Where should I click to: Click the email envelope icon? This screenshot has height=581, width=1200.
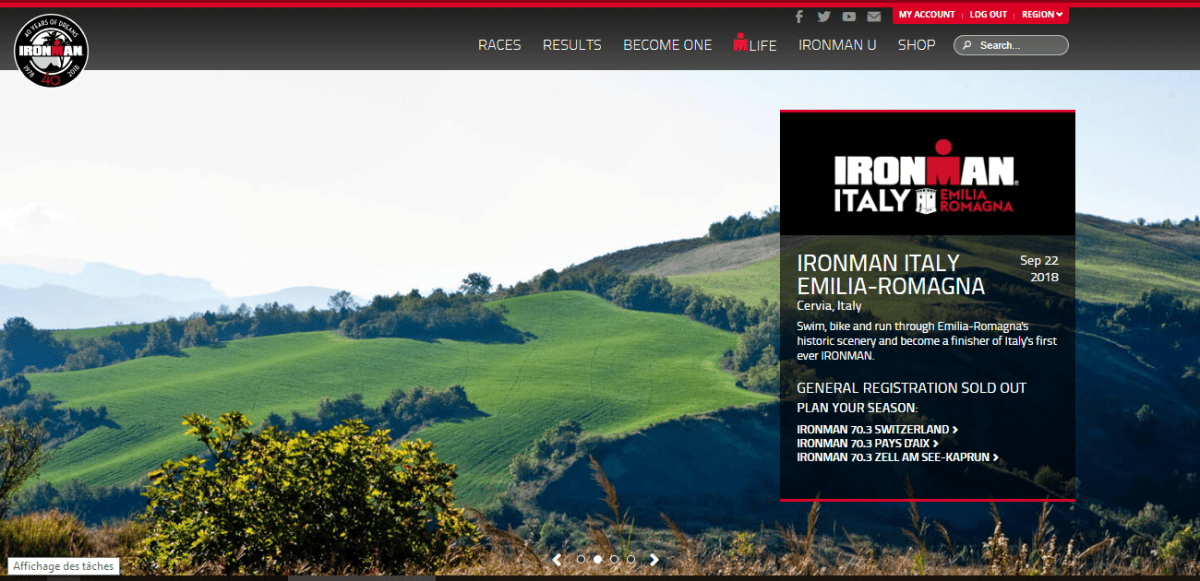pyautogui.click(x=874, y=16)
